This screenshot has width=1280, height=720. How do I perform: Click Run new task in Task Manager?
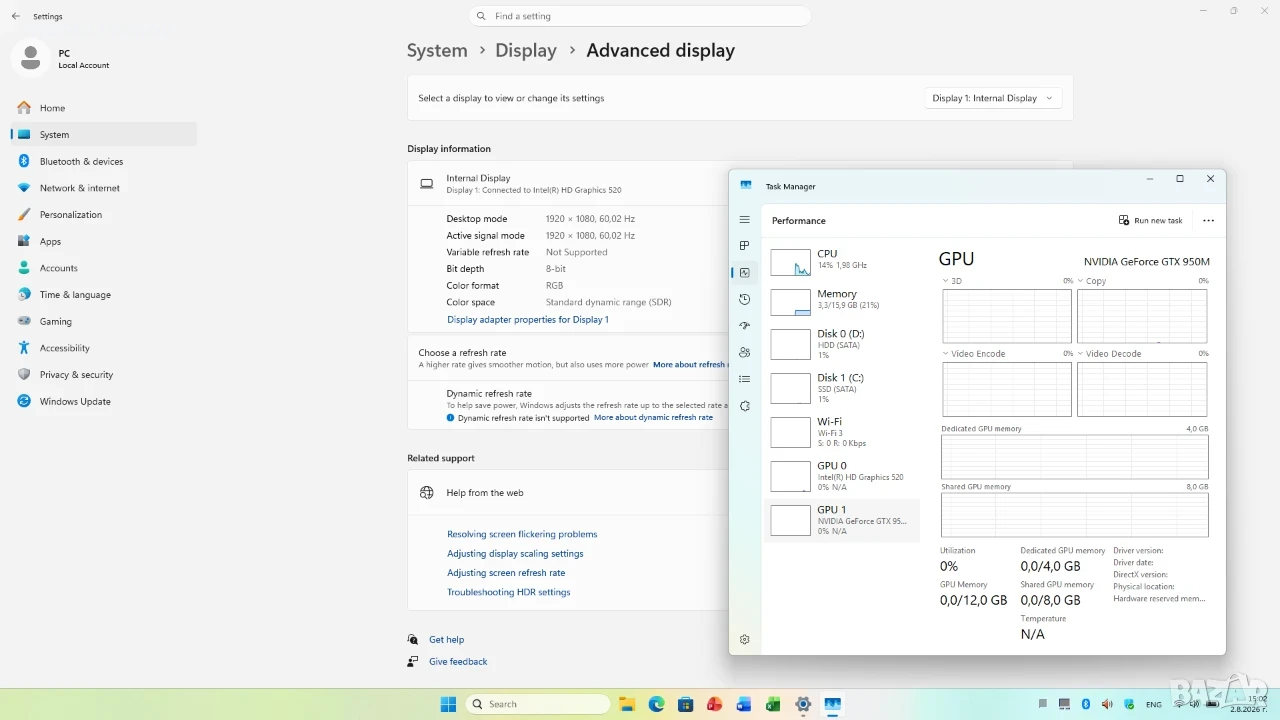pyautogui.click(x=1150, y=221)
